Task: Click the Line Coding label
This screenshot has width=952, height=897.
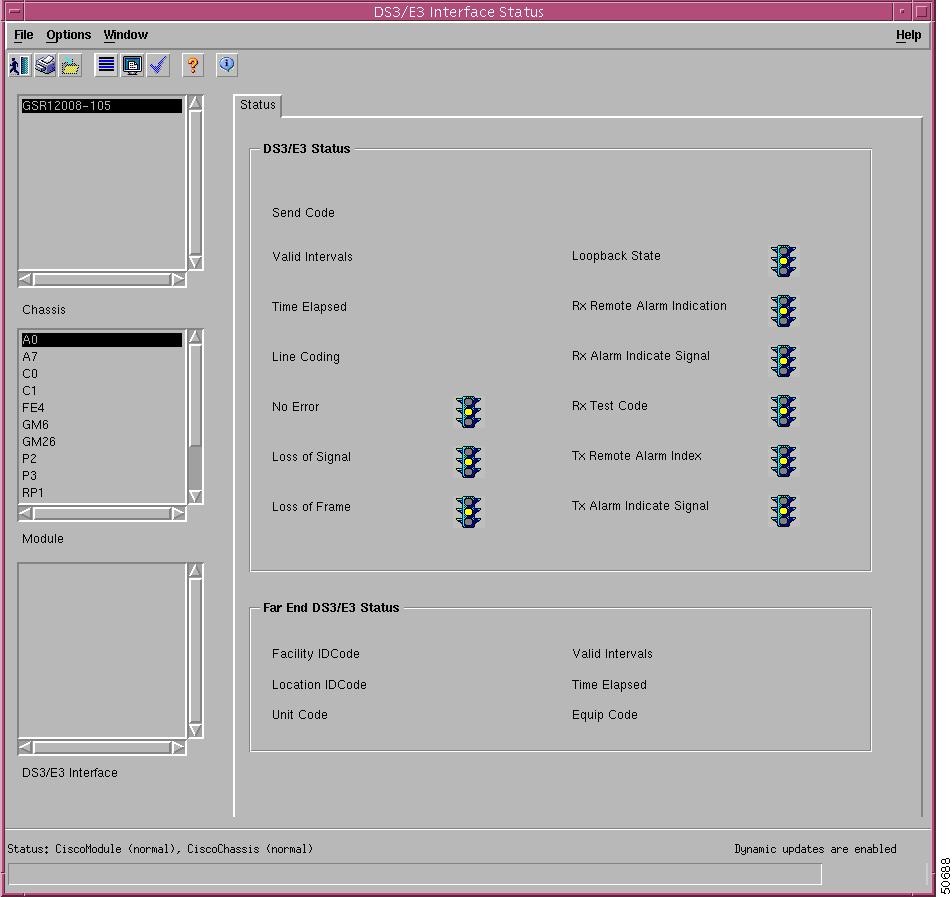Action: coord(305,356)
